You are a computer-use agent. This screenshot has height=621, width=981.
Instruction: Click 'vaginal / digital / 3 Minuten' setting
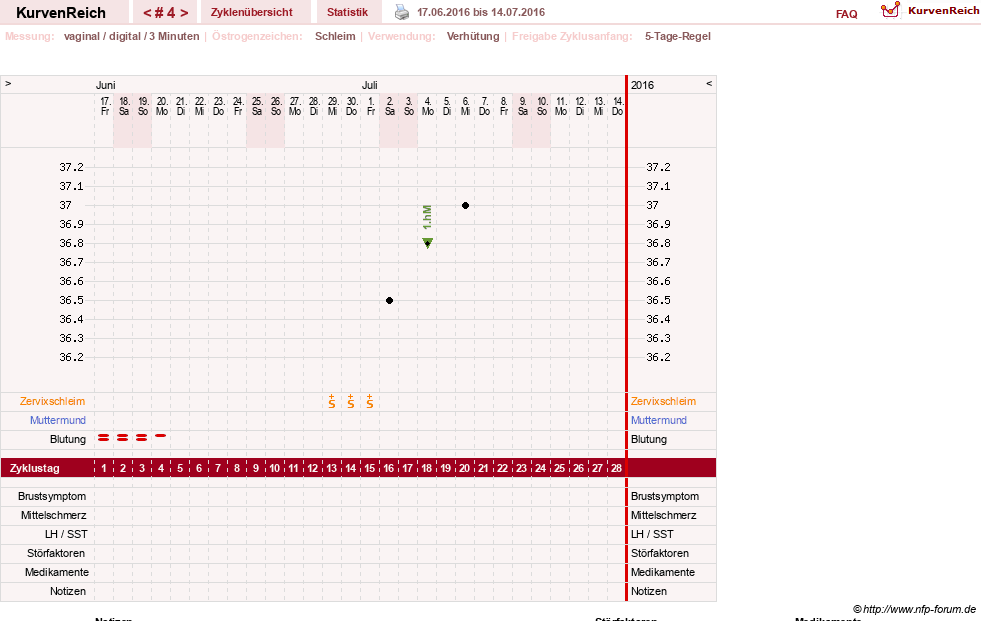(131, 36)
